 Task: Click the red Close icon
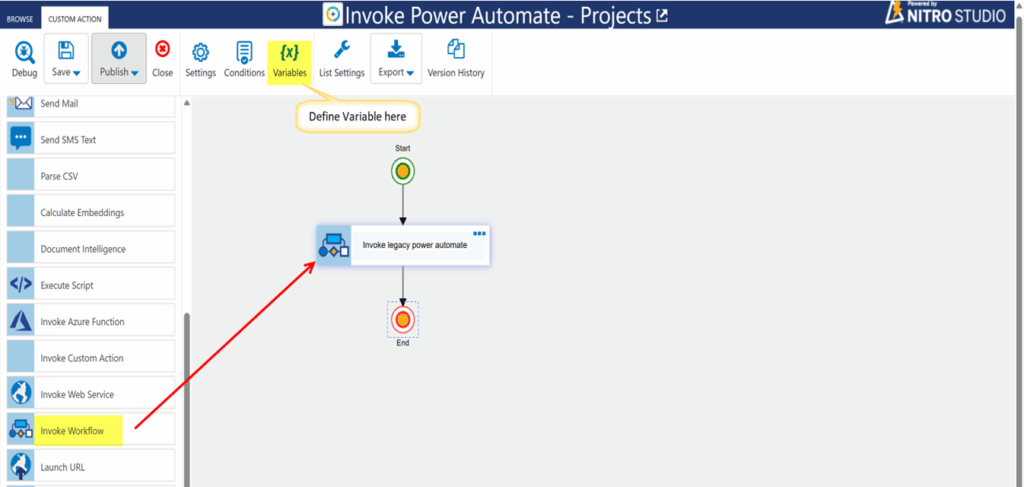pos(162,50)
